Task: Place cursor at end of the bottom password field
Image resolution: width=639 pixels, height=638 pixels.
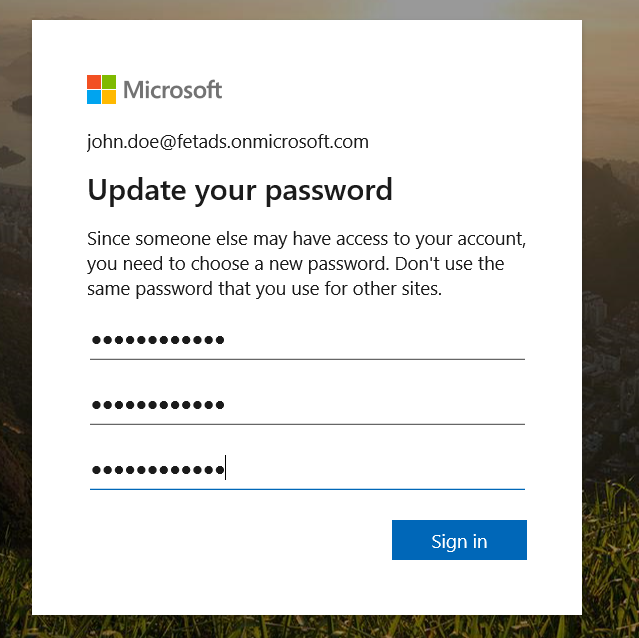Action: [x=226, y=469]
